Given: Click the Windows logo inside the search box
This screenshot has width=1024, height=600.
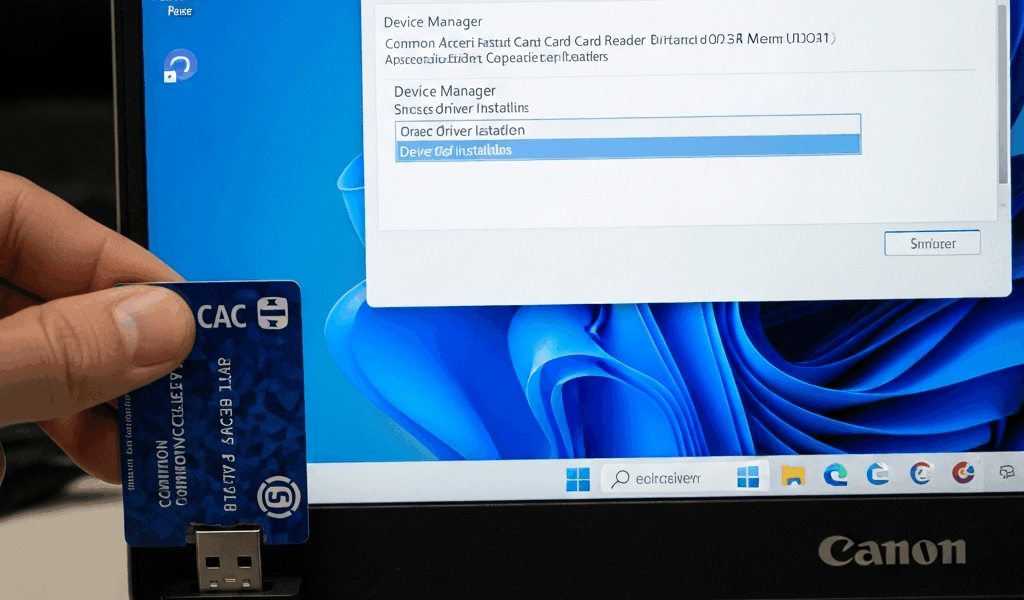Looking at the screenshot, I should [x=748, y=477].
